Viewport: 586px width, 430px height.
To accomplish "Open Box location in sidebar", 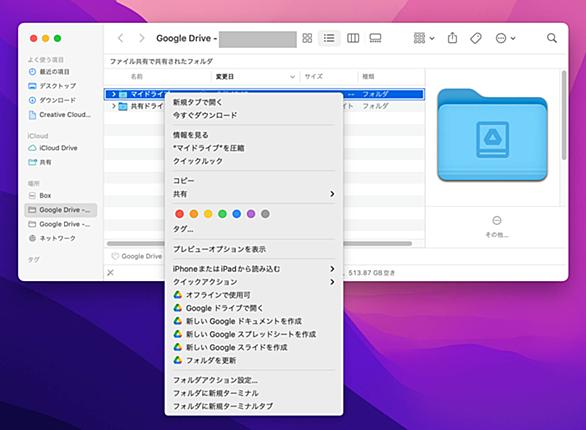I will click(40, 195).
